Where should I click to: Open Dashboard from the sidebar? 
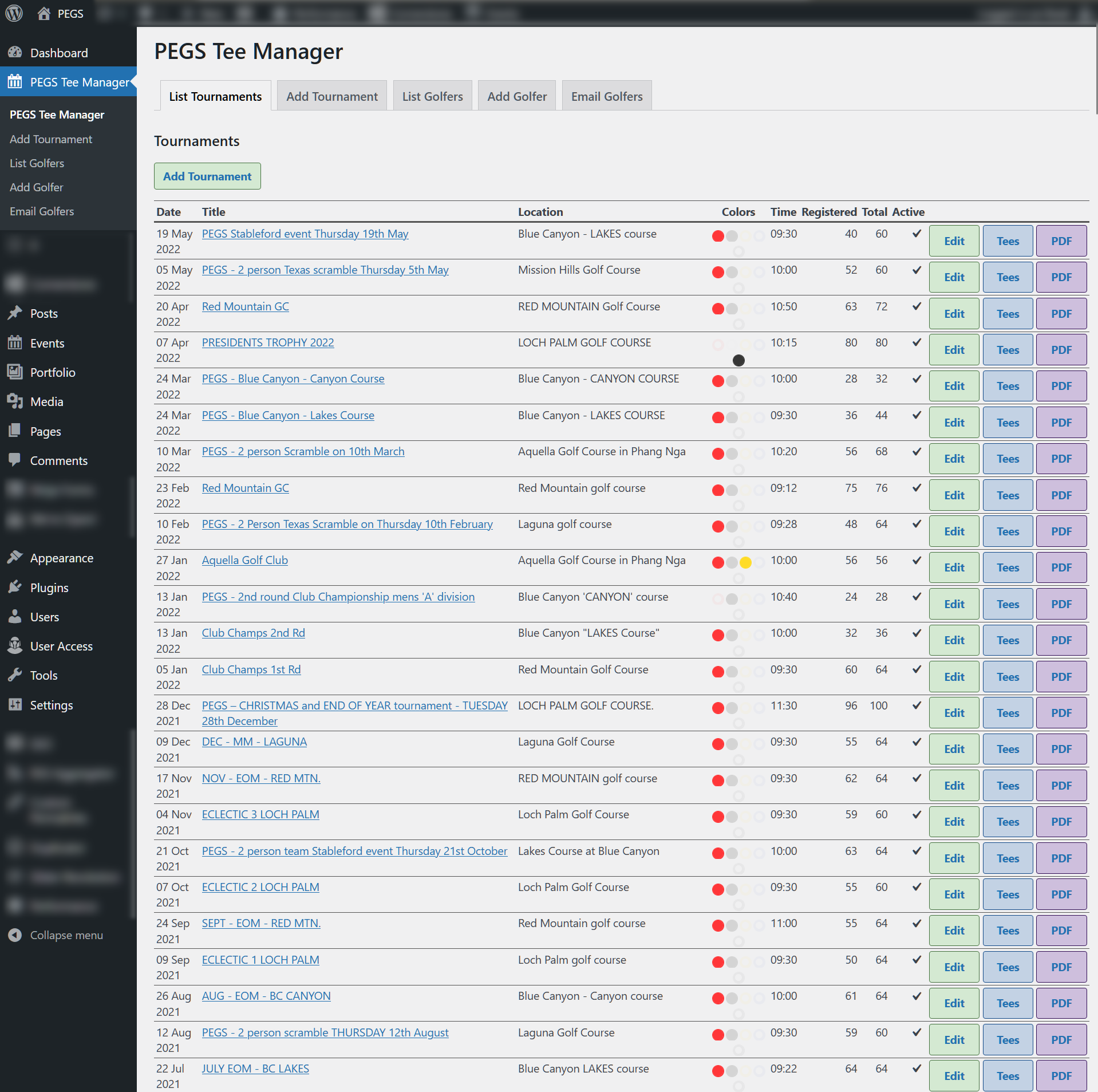58,53
